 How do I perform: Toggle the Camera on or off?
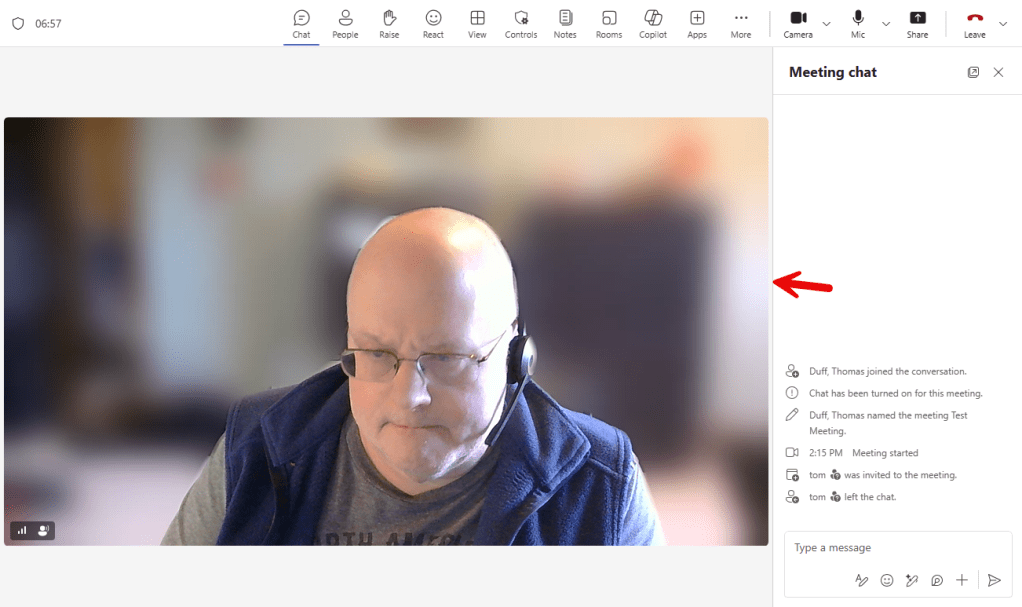coord(798,23)
